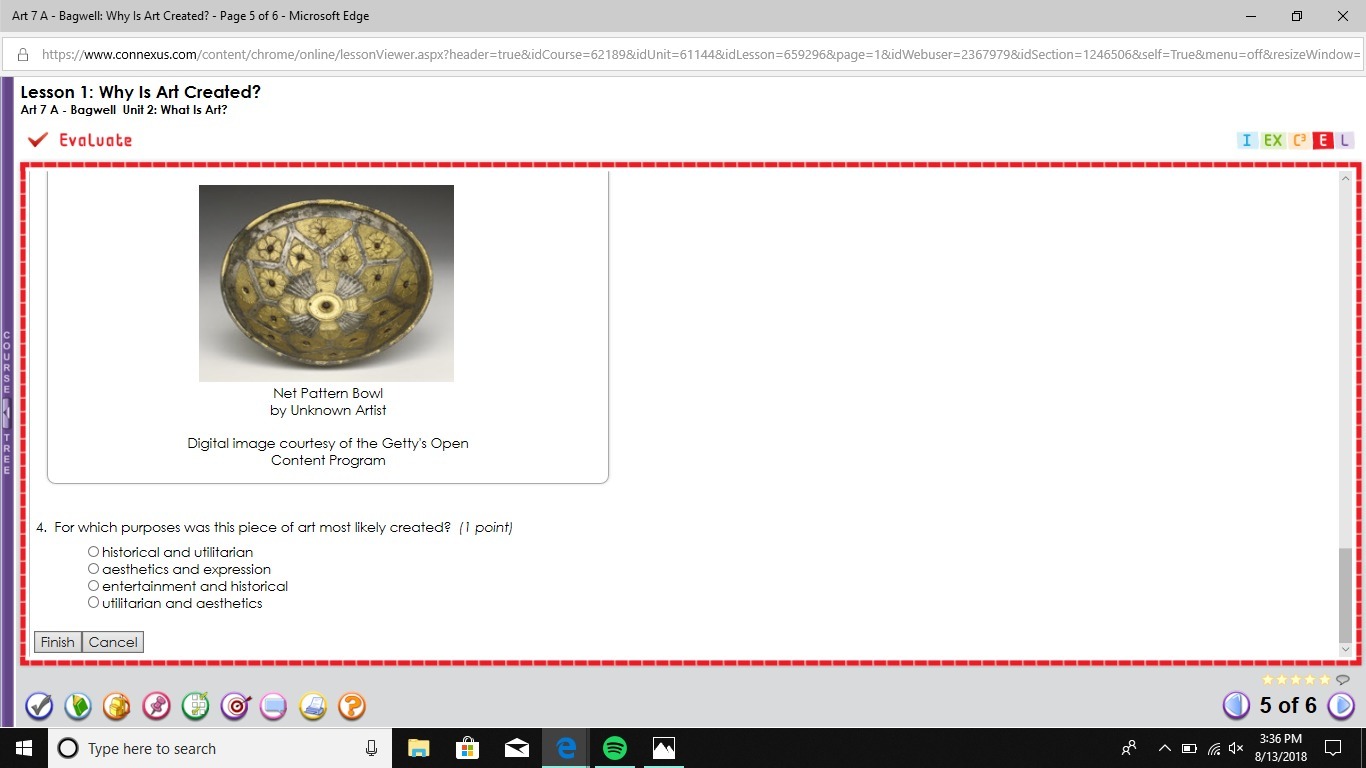Select 'aesthetics and expression' answer
Viewport: 1366px width, 768px height.
click(x=93, y=569)
